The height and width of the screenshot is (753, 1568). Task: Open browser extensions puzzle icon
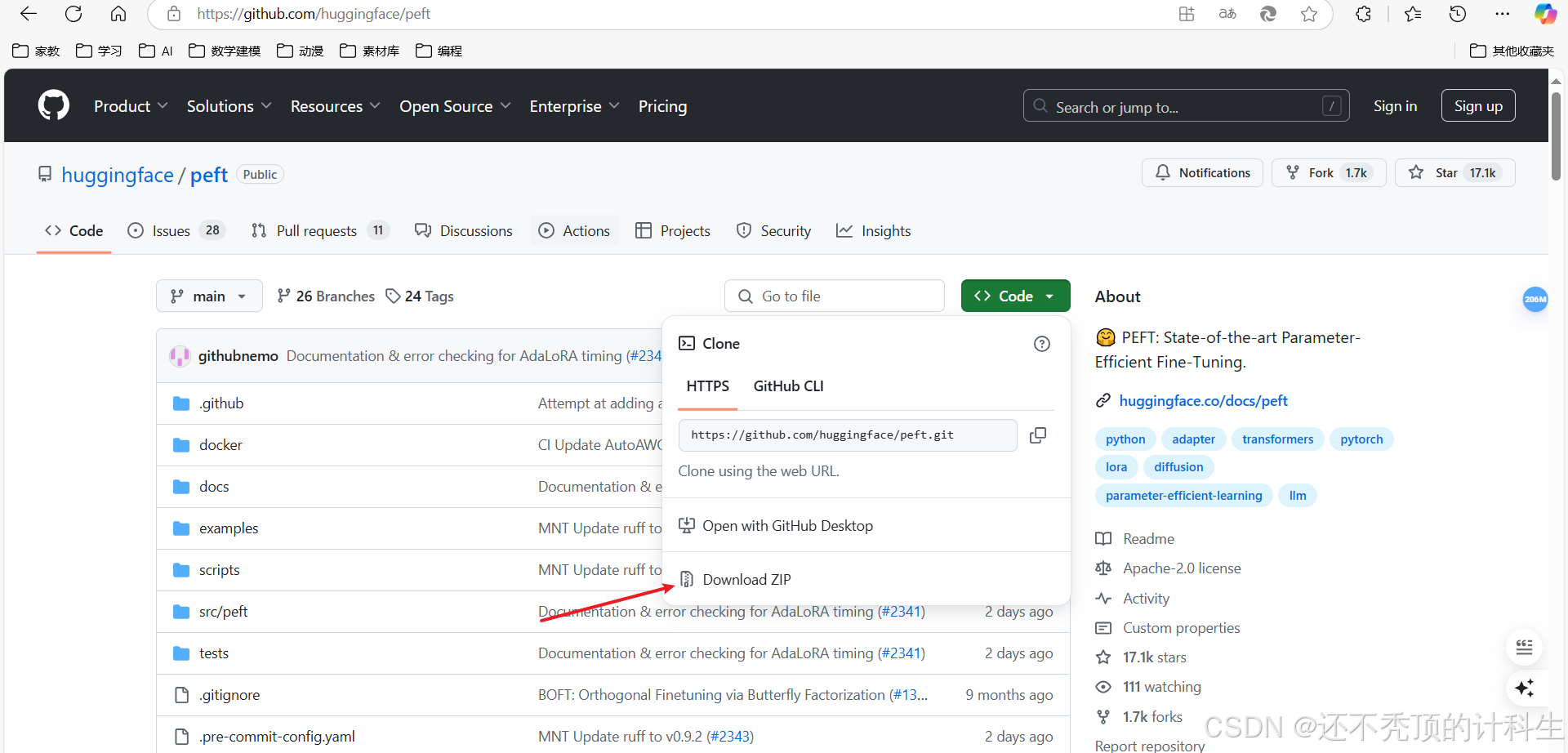(x=1363, y=14)
